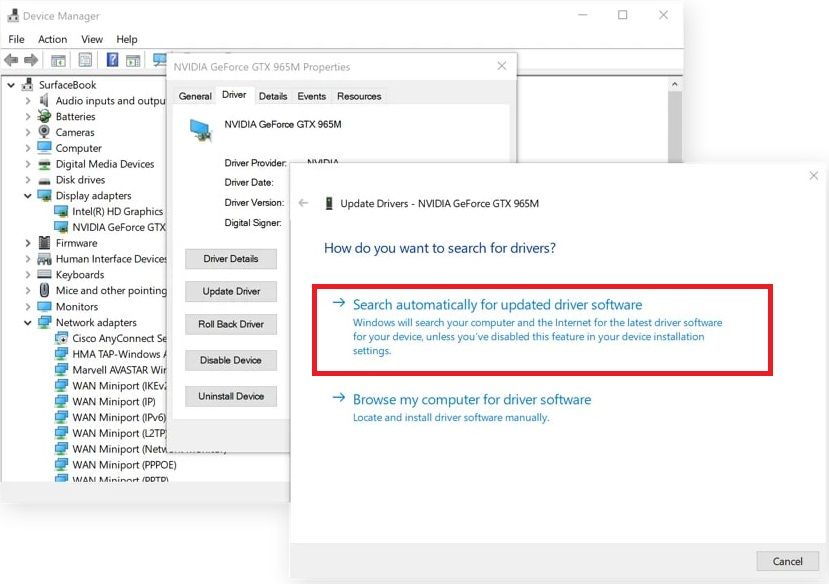The height and width of the screenshot is (584, 829).
Task: Close the Update Drivers wizard window
Action: pyautogui.click(x=814, y=175)
